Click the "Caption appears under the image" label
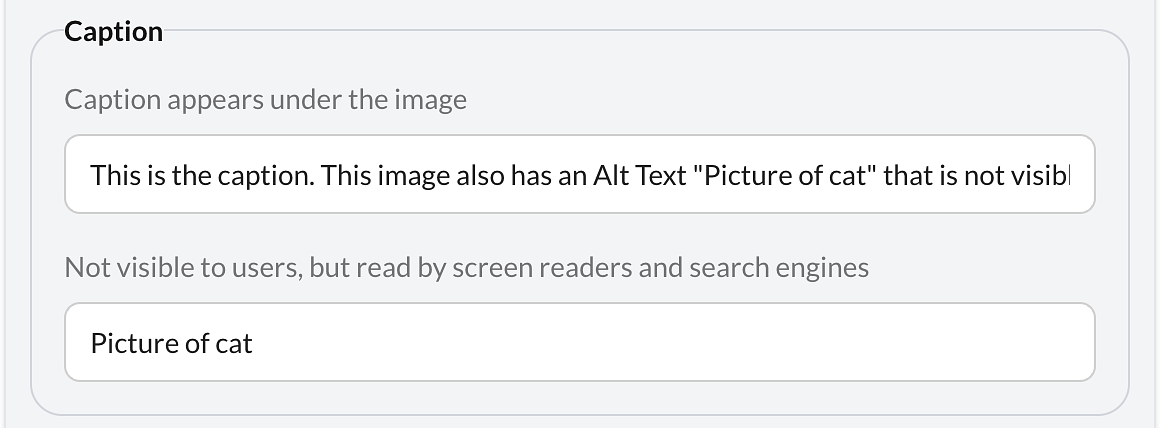Image resolution: width=1160 pixels, height=428 pixels. point(265,100)
